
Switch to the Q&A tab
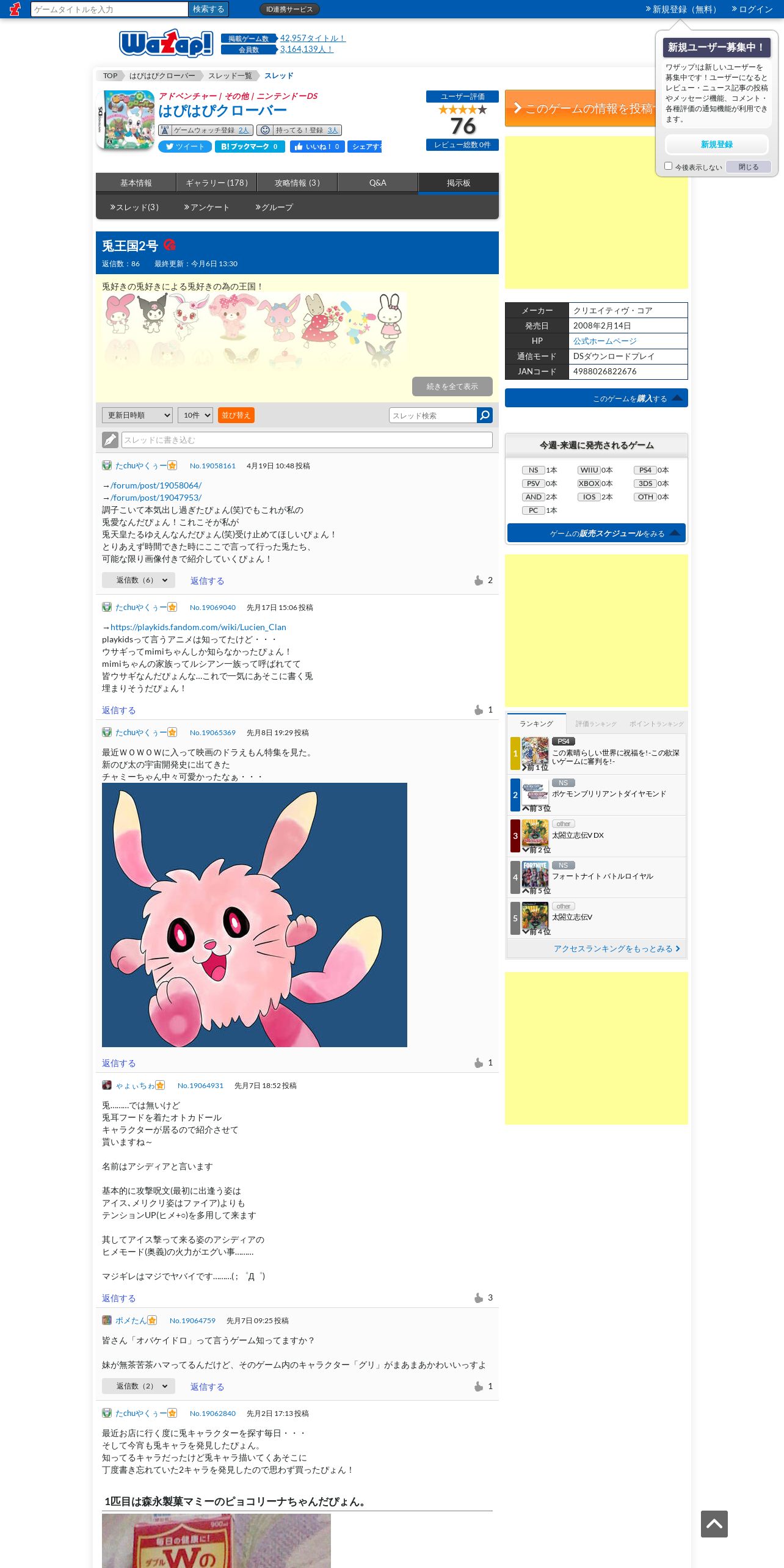378,183
